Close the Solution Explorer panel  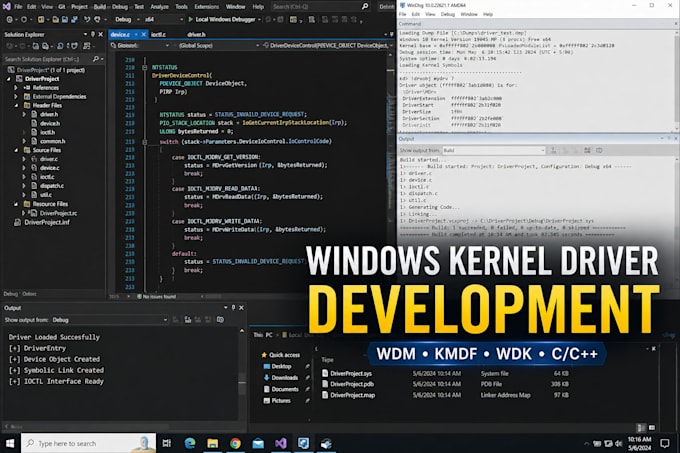point(101,34)
